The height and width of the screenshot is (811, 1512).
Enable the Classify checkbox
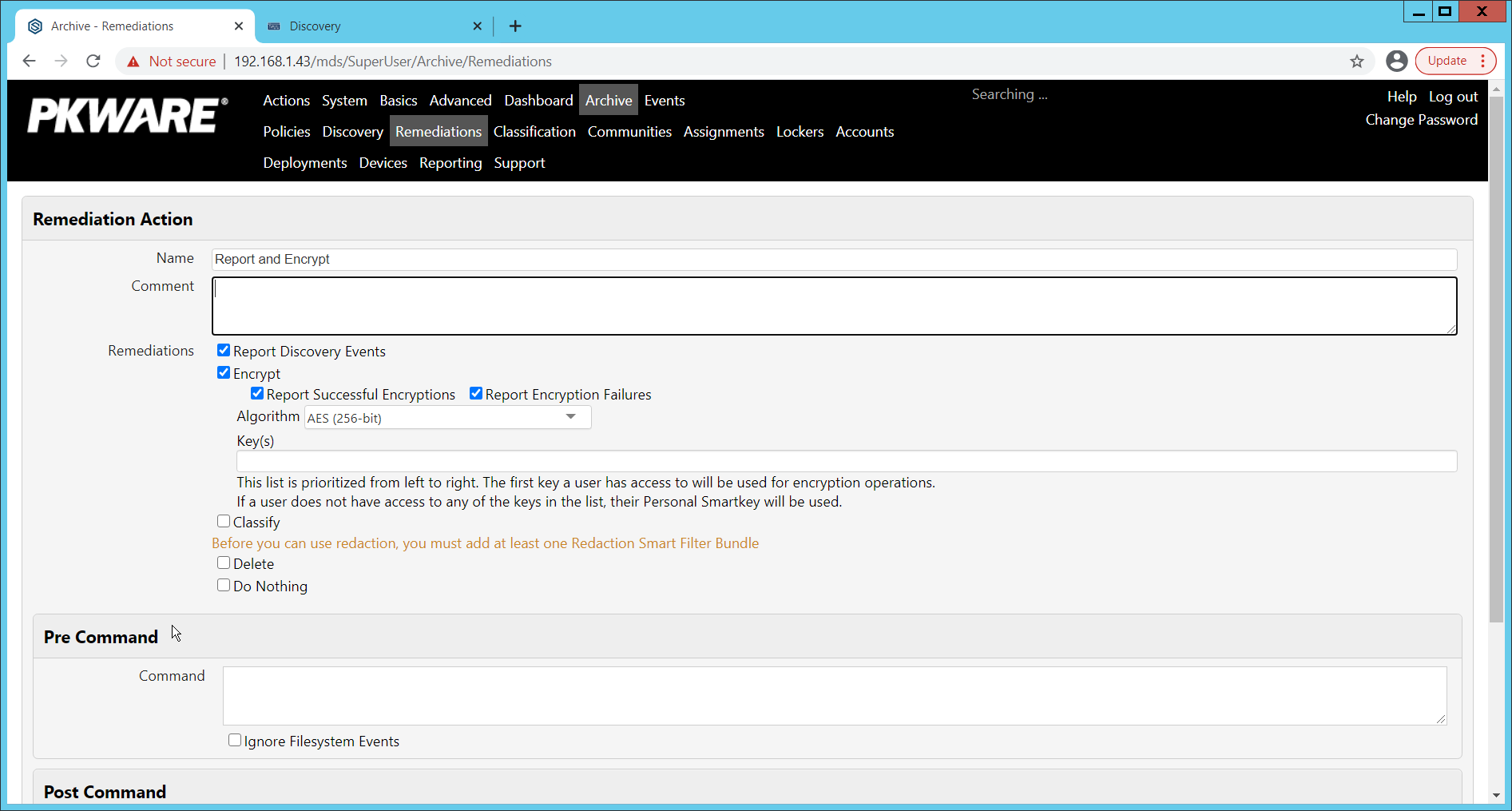224,522
